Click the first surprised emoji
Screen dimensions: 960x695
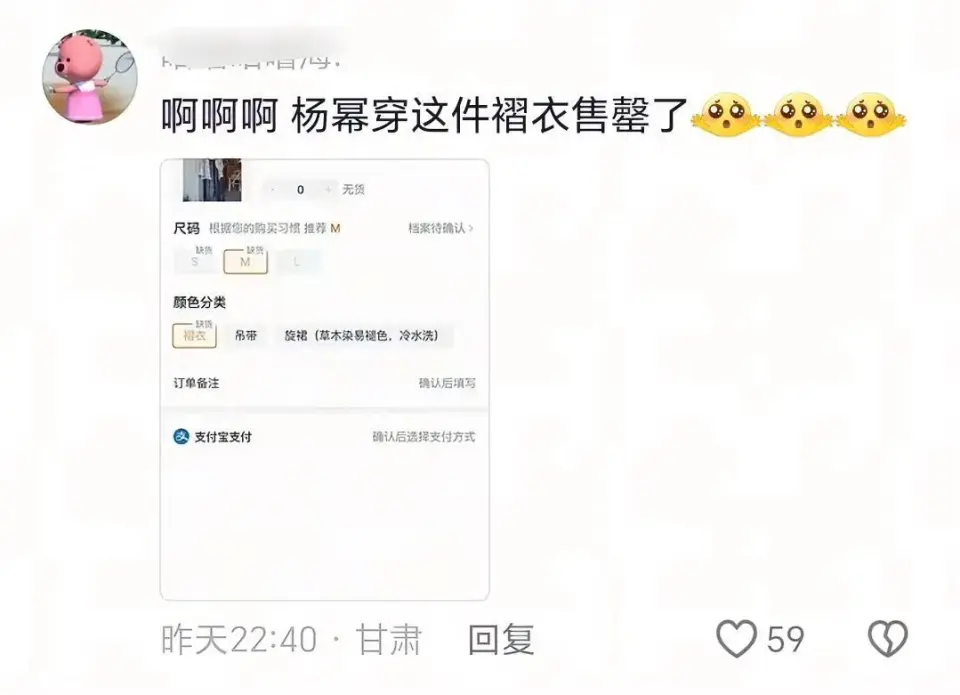(x=726, y=115)
